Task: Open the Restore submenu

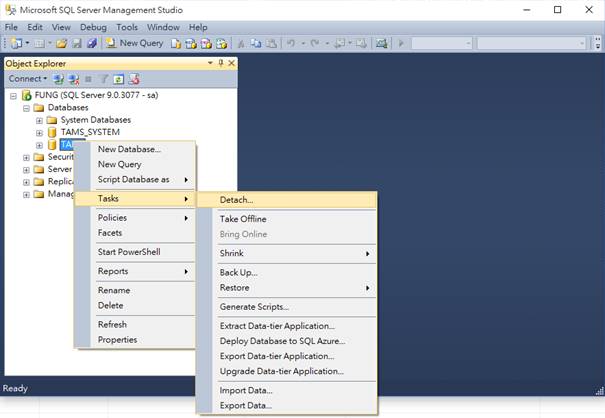Action: point(287,288)
